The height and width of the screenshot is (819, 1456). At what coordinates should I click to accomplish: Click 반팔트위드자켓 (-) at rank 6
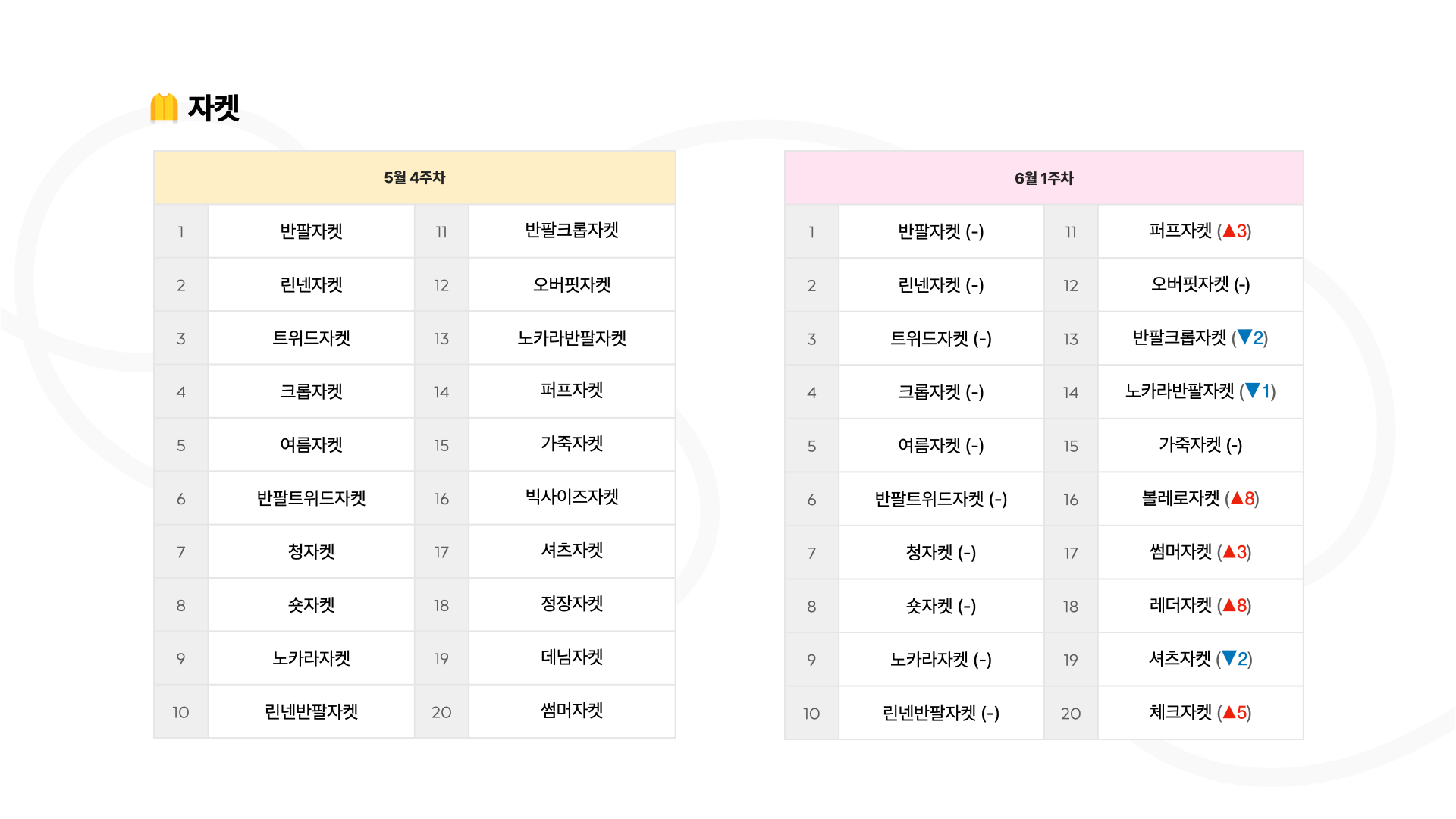(x=941, y=499)
